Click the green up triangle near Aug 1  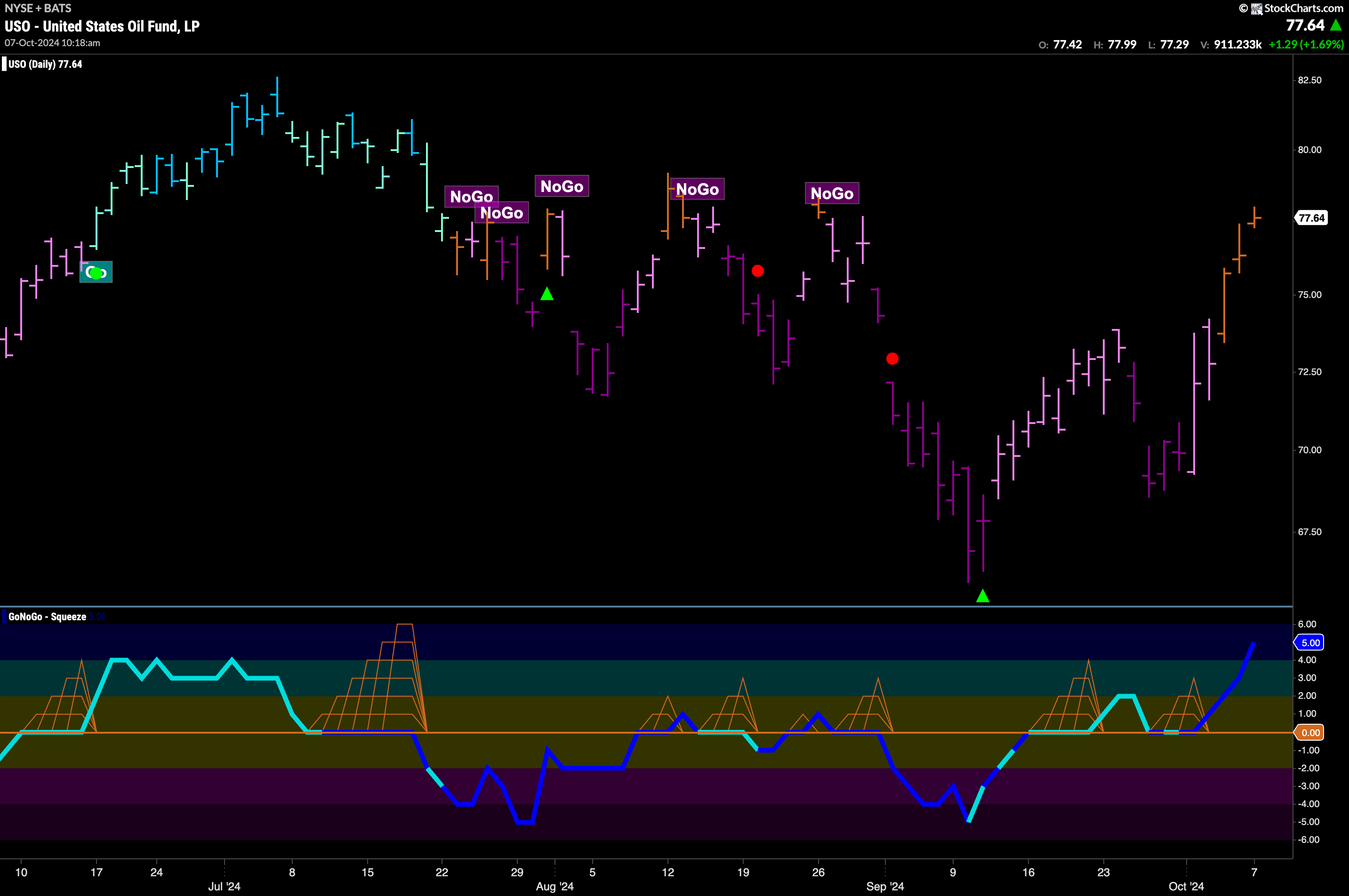[547, 294]
